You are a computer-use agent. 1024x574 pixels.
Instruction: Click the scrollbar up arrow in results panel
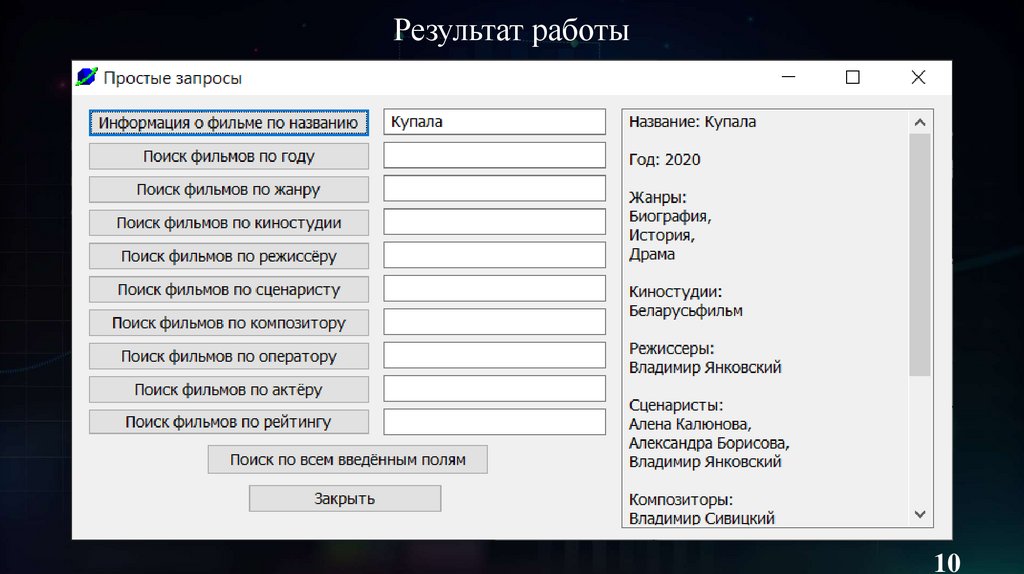(x=920, y=122)
